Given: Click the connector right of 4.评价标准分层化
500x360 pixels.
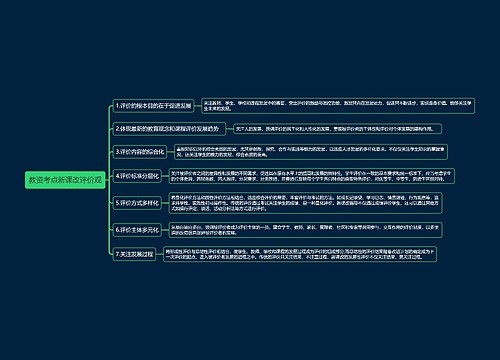Looking at the screenshot, I should click(x=165, y=176).
